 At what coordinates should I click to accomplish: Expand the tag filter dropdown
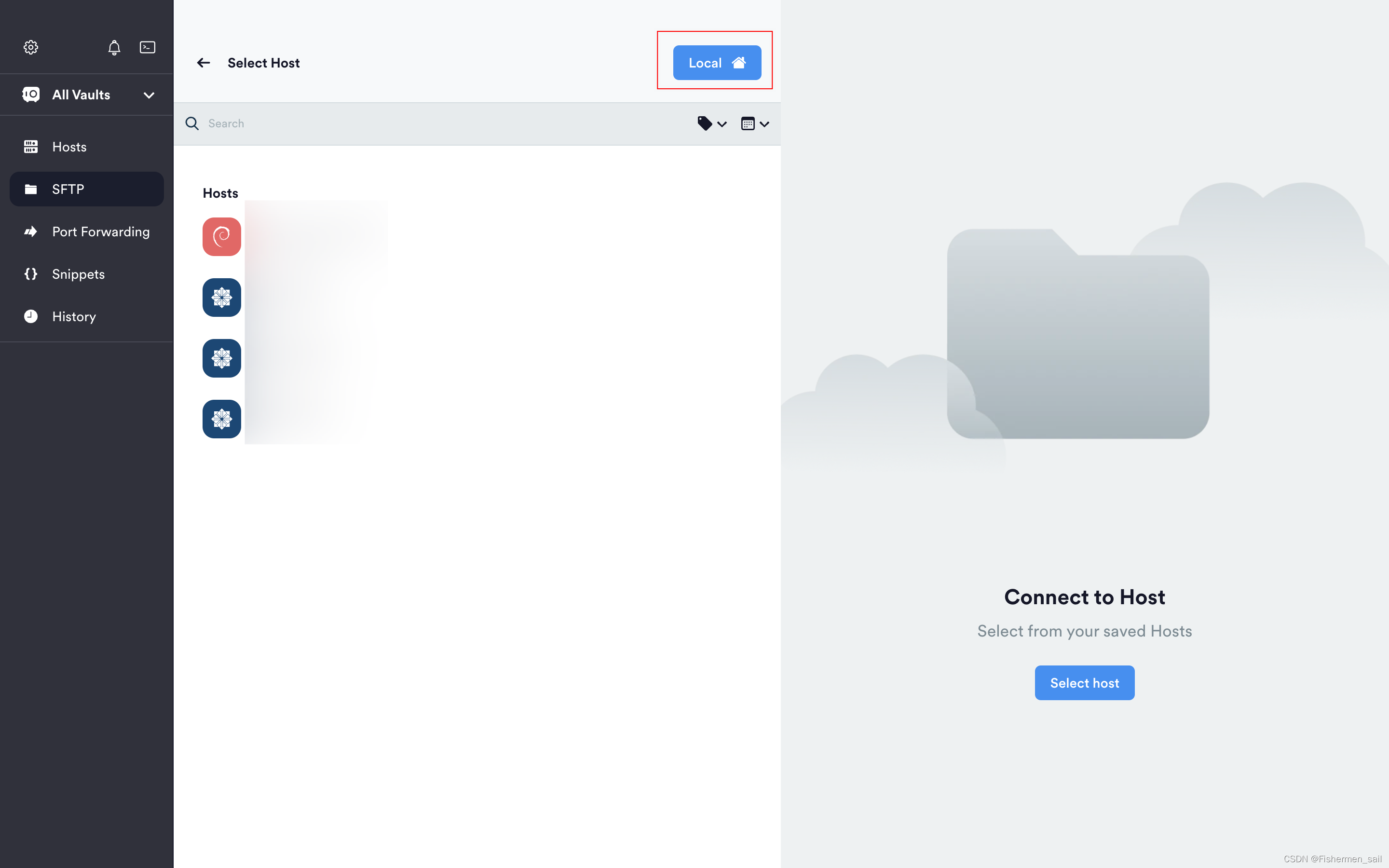711,123
